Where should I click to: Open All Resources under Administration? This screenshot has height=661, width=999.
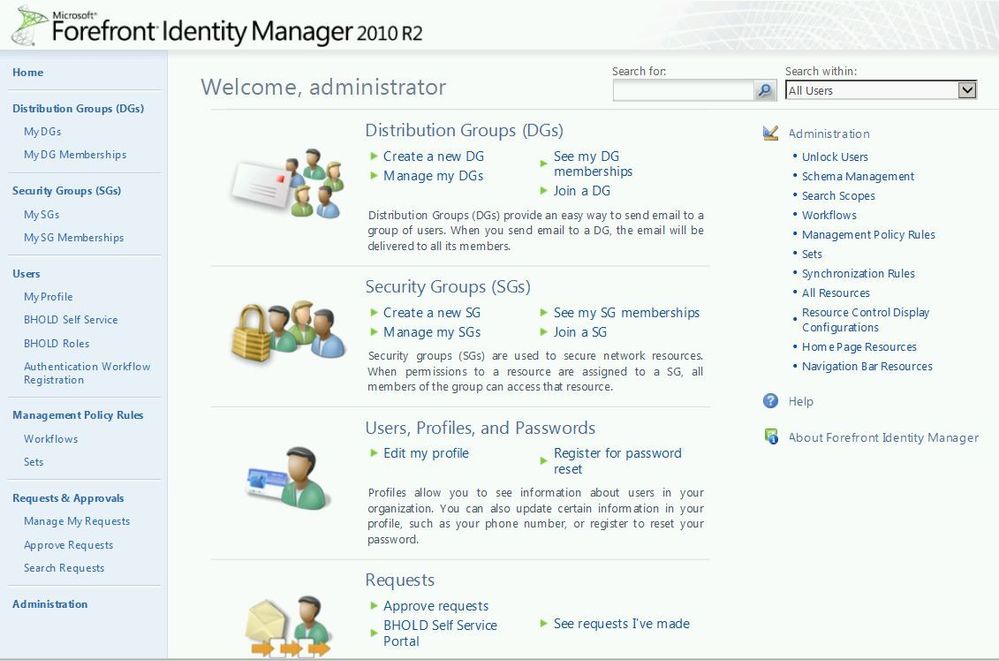(x=836, y=293)
